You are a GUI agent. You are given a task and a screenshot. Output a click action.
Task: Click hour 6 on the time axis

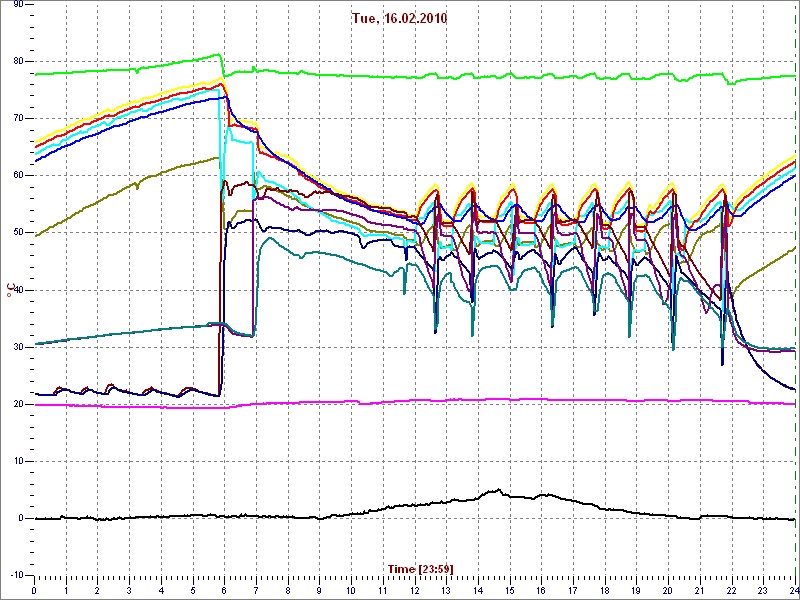224,590
